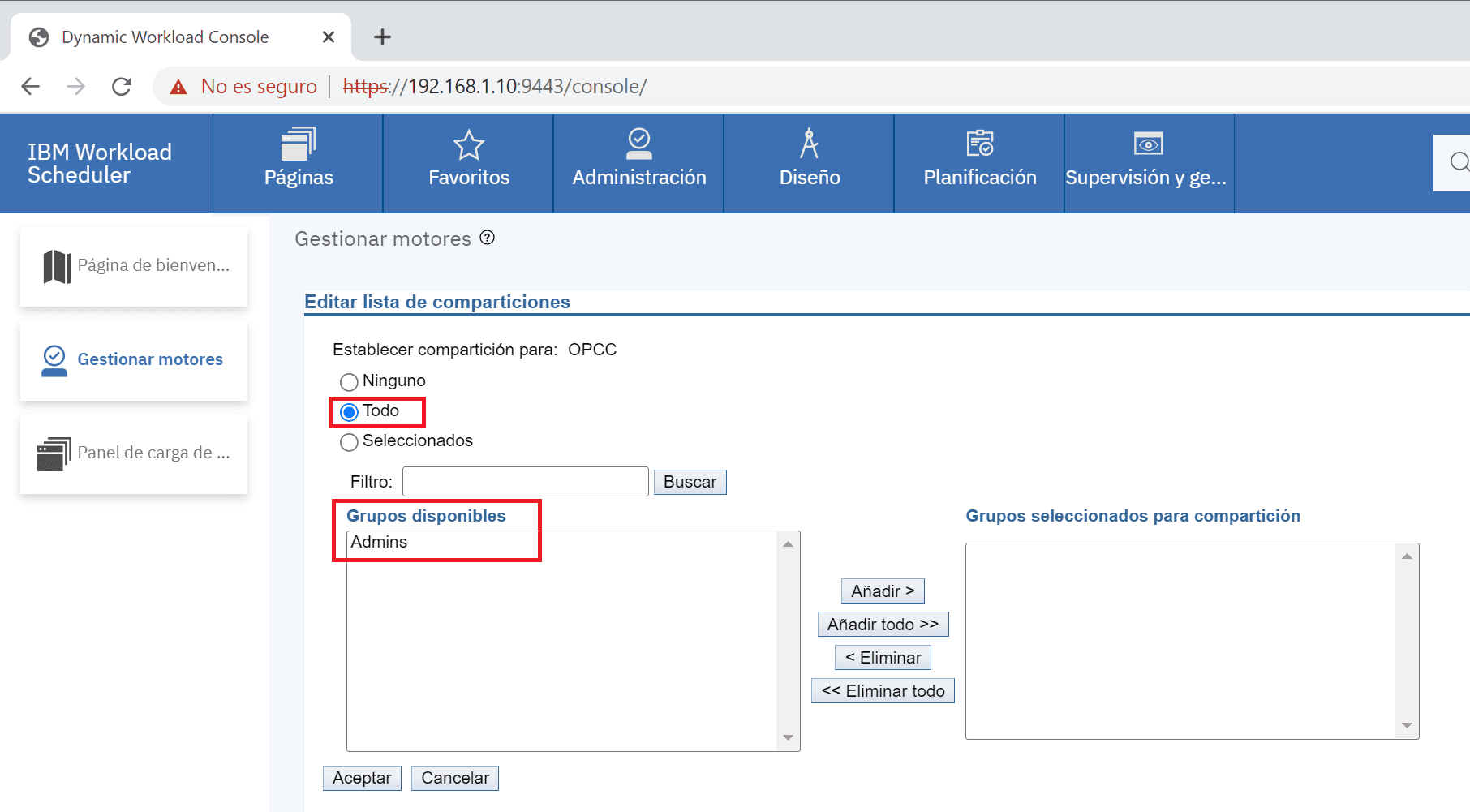Click the << Eliminar todo button
This screenshot has height=812, width=1470.
[x=883, y=691]
